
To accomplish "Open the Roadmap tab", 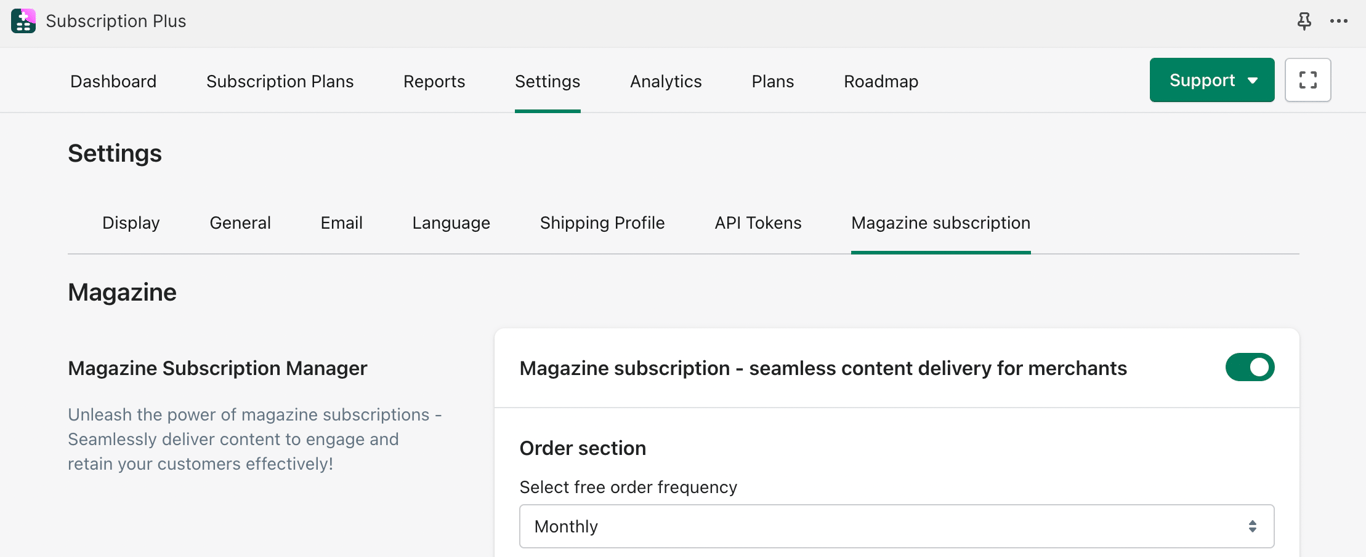I will pyautogui.click(x=881, y=81).
